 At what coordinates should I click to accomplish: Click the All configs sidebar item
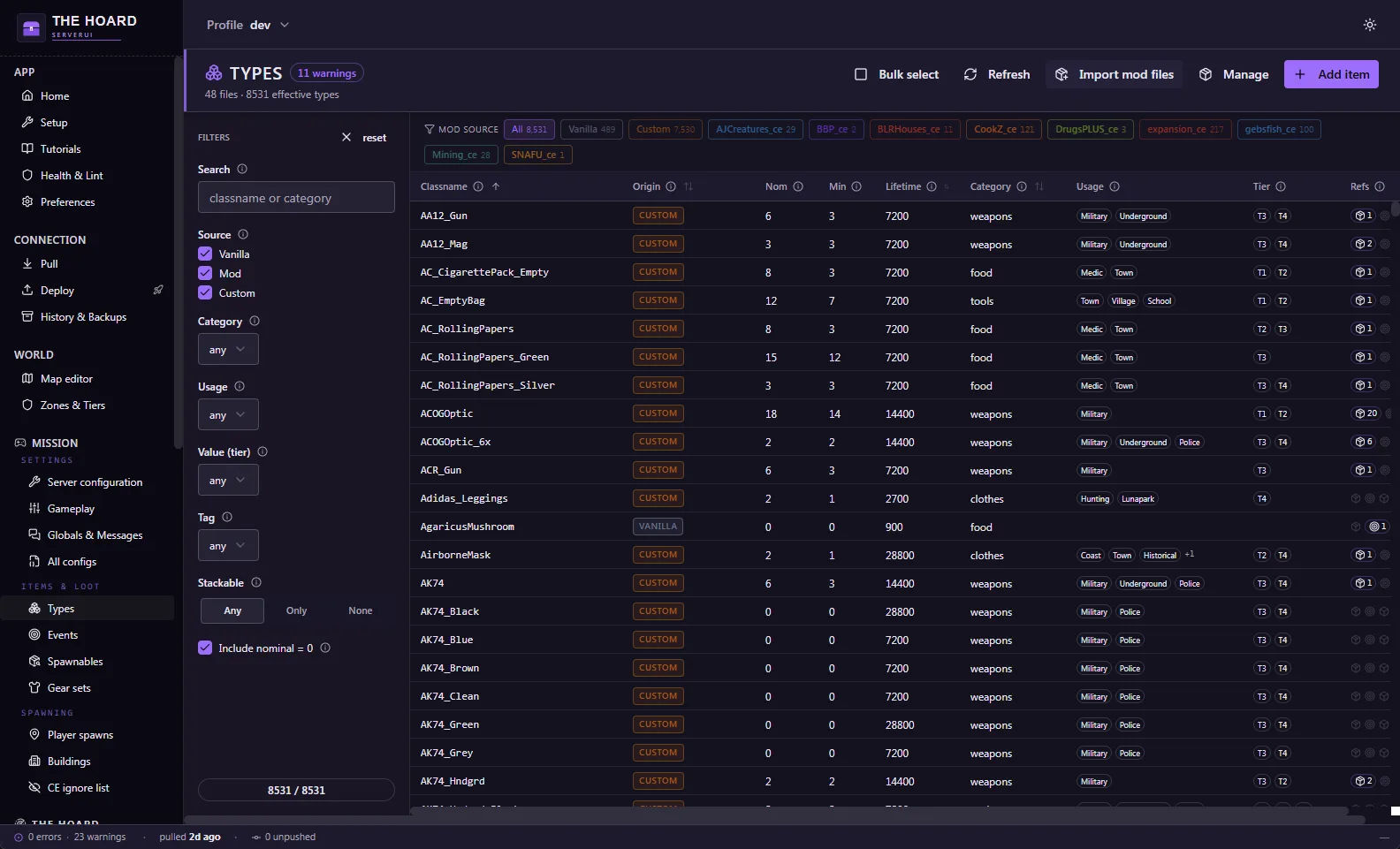72,561
